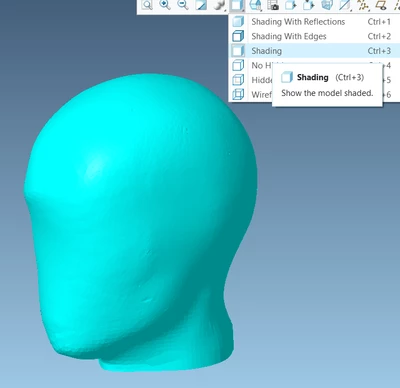Click the Zoom Out icon
400x388 pixels.
pos(183,5)
